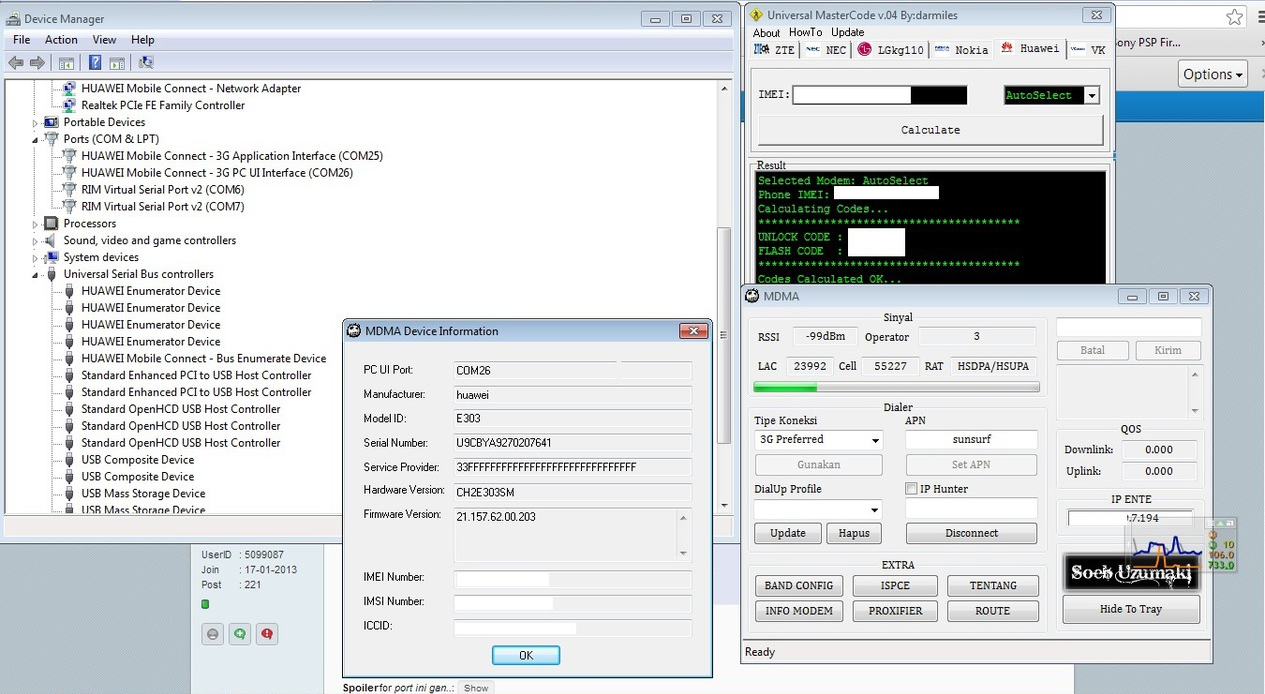This screenshot has width=1265, height=694.
Task: Click the INFO MODEM button
Action: [x=799, y=611]
